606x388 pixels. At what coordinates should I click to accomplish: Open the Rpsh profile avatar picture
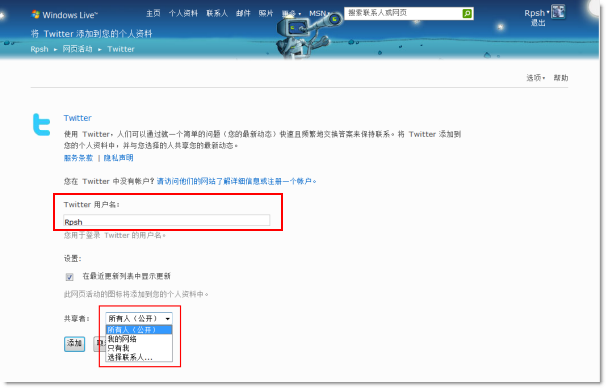tap(558, 12)
